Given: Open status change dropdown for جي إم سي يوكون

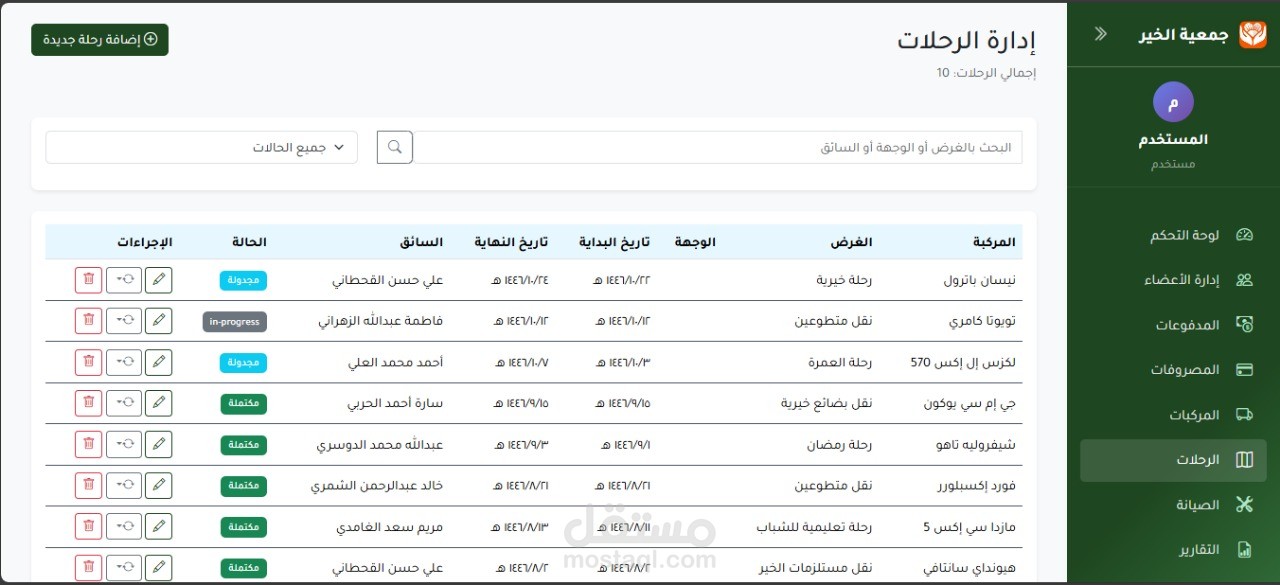Looking at the screenshot, I should click(x=124, y=403).
